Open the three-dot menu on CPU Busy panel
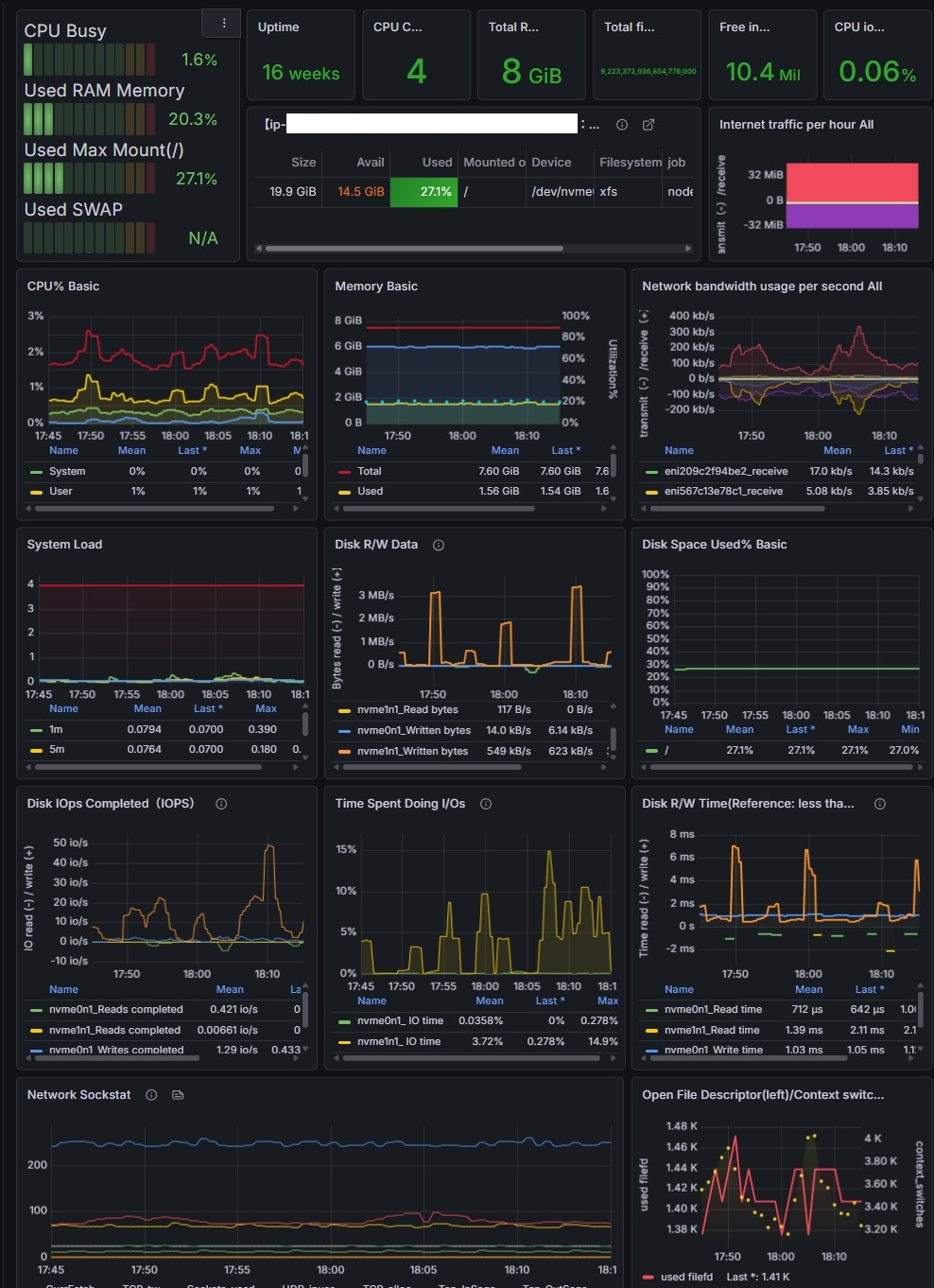Screen dimensions: 934x1288 point(223,24)
